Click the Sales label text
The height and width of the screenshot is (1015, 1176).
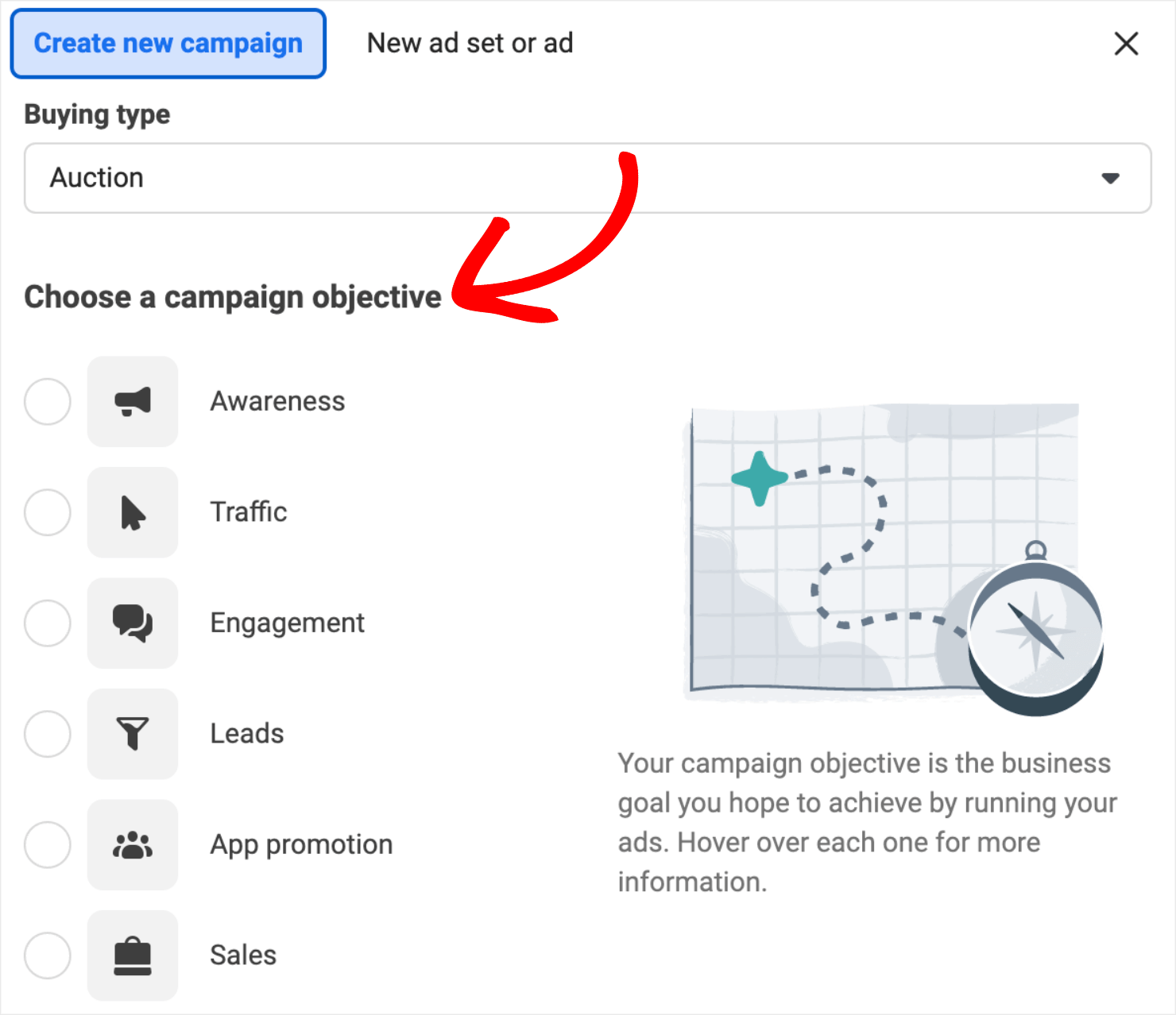pos(242,955)
